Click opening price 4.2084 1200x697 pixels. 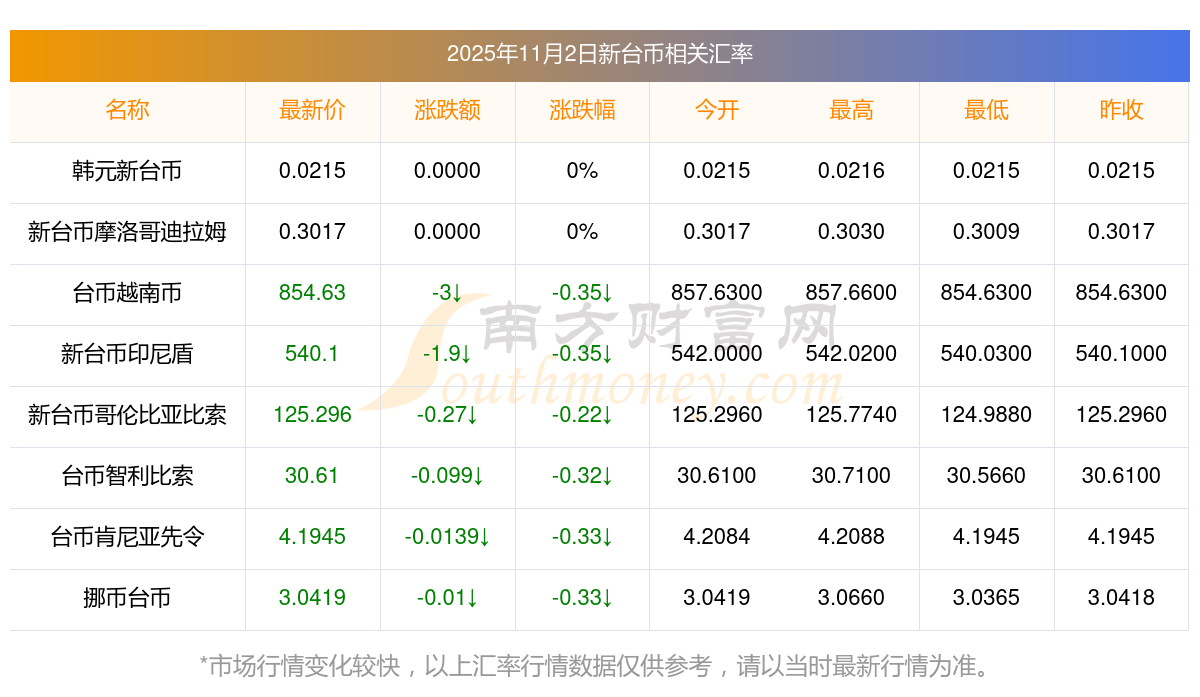click(x=717, y=537)
